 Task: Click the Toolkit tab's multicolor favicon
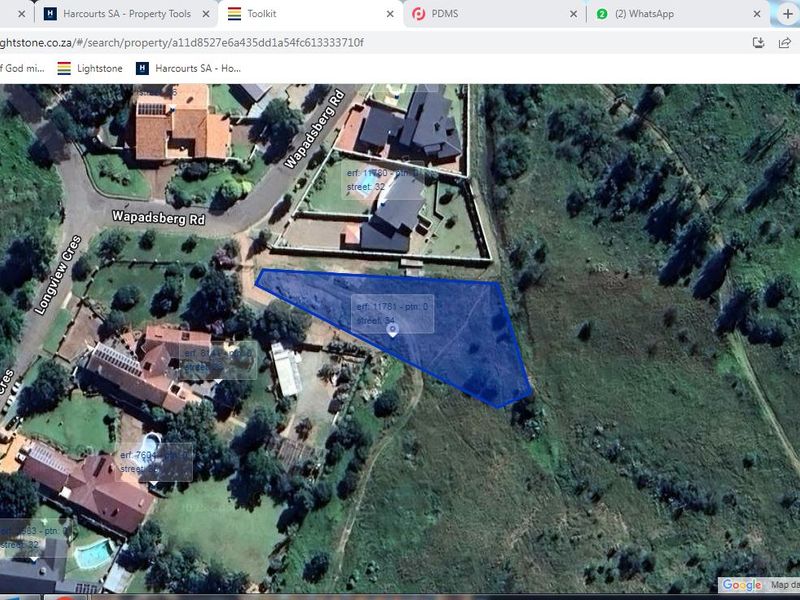[x=233, y=15]
